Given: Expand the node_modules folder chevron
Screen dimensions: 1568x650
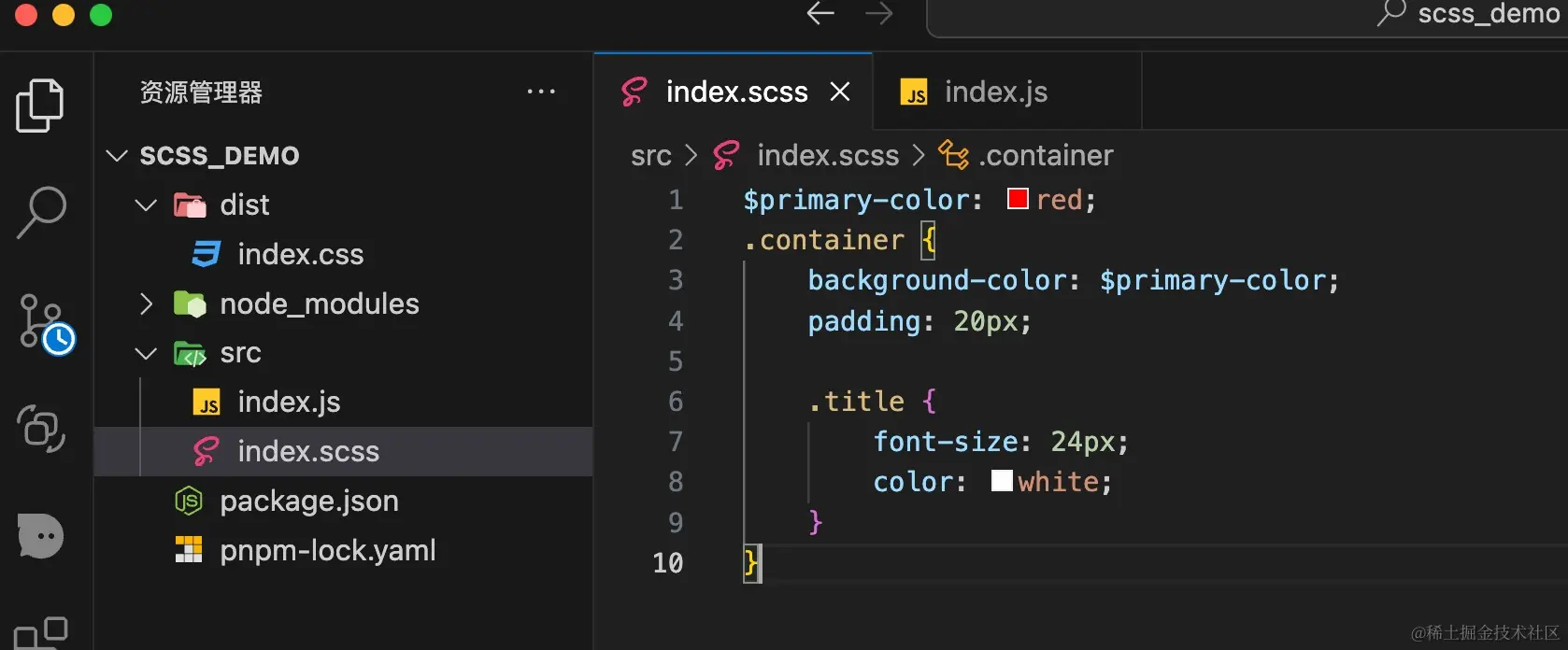Looking at the screenshot, I should tap(146, 304).
